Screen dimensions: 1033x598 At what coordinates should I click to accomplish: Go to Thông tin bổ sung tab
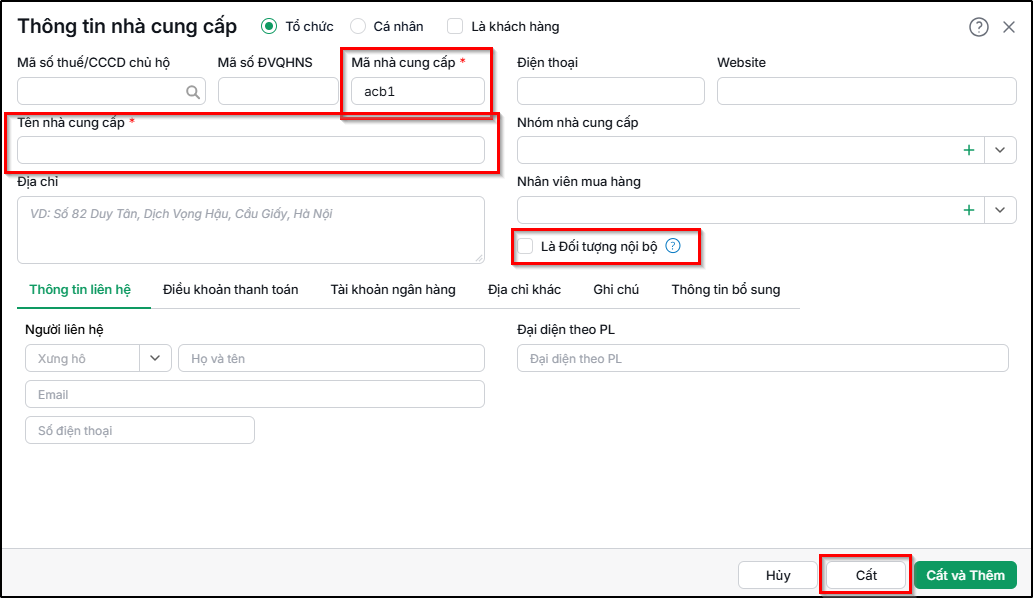point(725,290)
